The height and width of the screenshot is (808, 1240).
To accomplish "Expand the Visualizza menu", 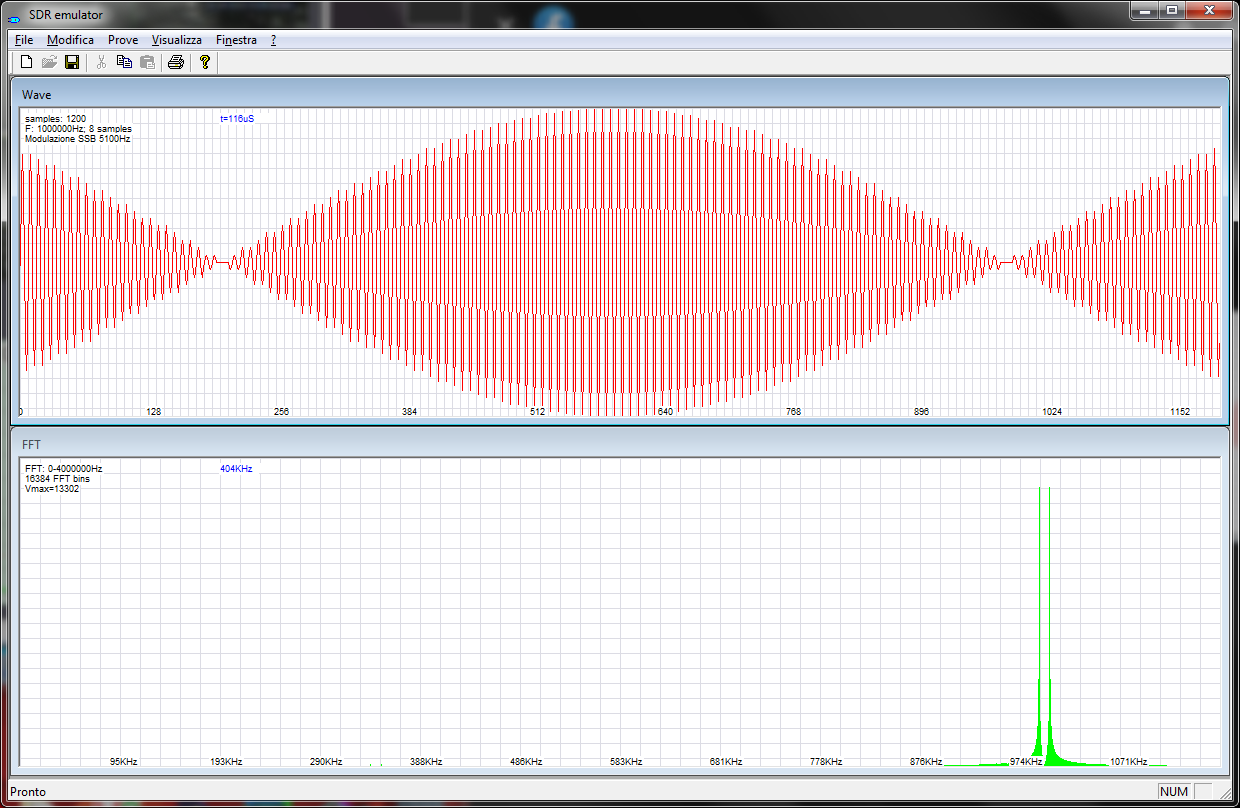I will [x=176, y=40].
